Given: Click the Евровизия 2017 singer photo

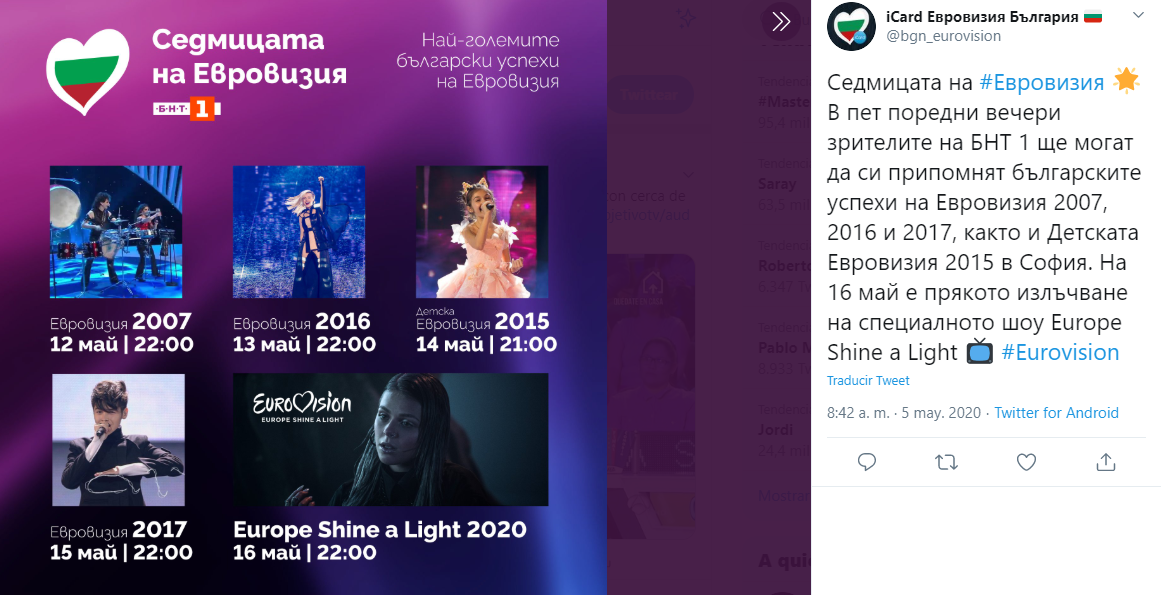Looking at the screenshot, I should [118, 440].
